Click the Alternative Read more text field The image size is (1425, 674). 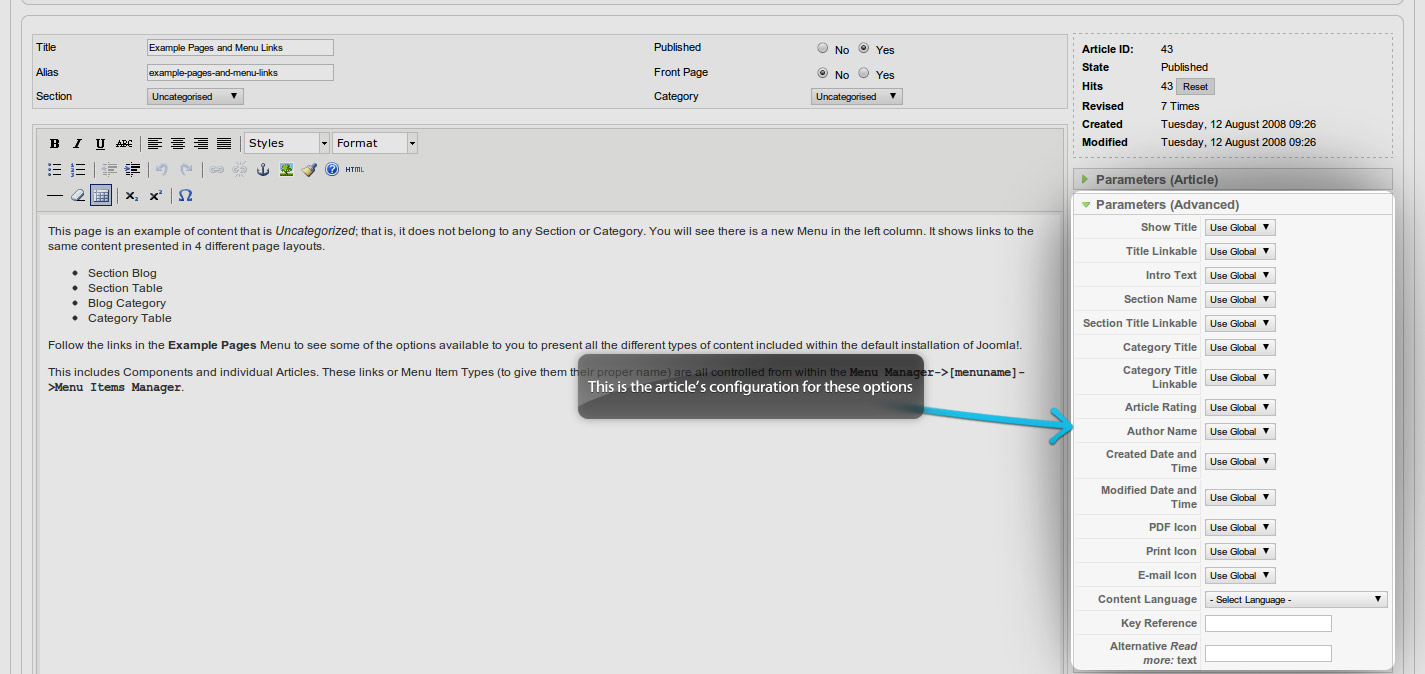coord(1268,654)
